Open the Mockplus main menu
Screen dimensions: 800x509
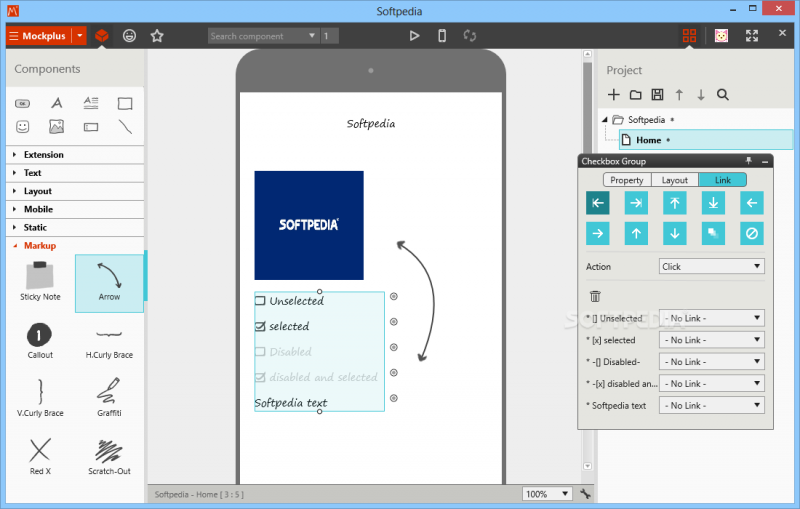39,36
